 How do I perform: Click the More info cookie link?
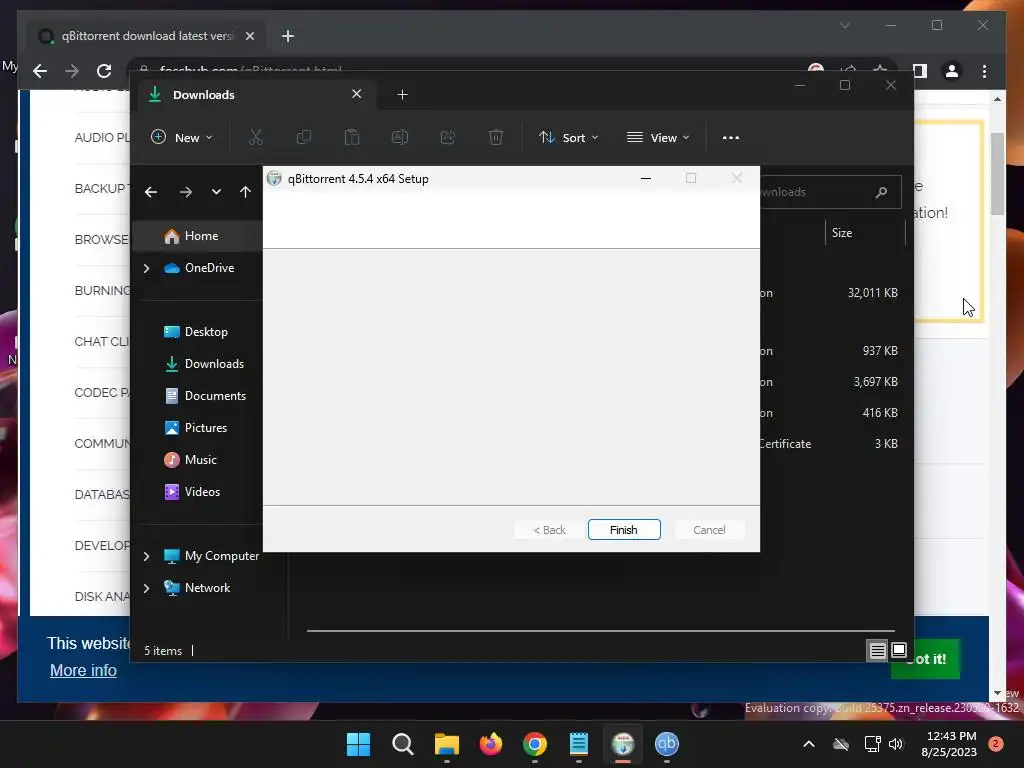click(x=84, y=671)
